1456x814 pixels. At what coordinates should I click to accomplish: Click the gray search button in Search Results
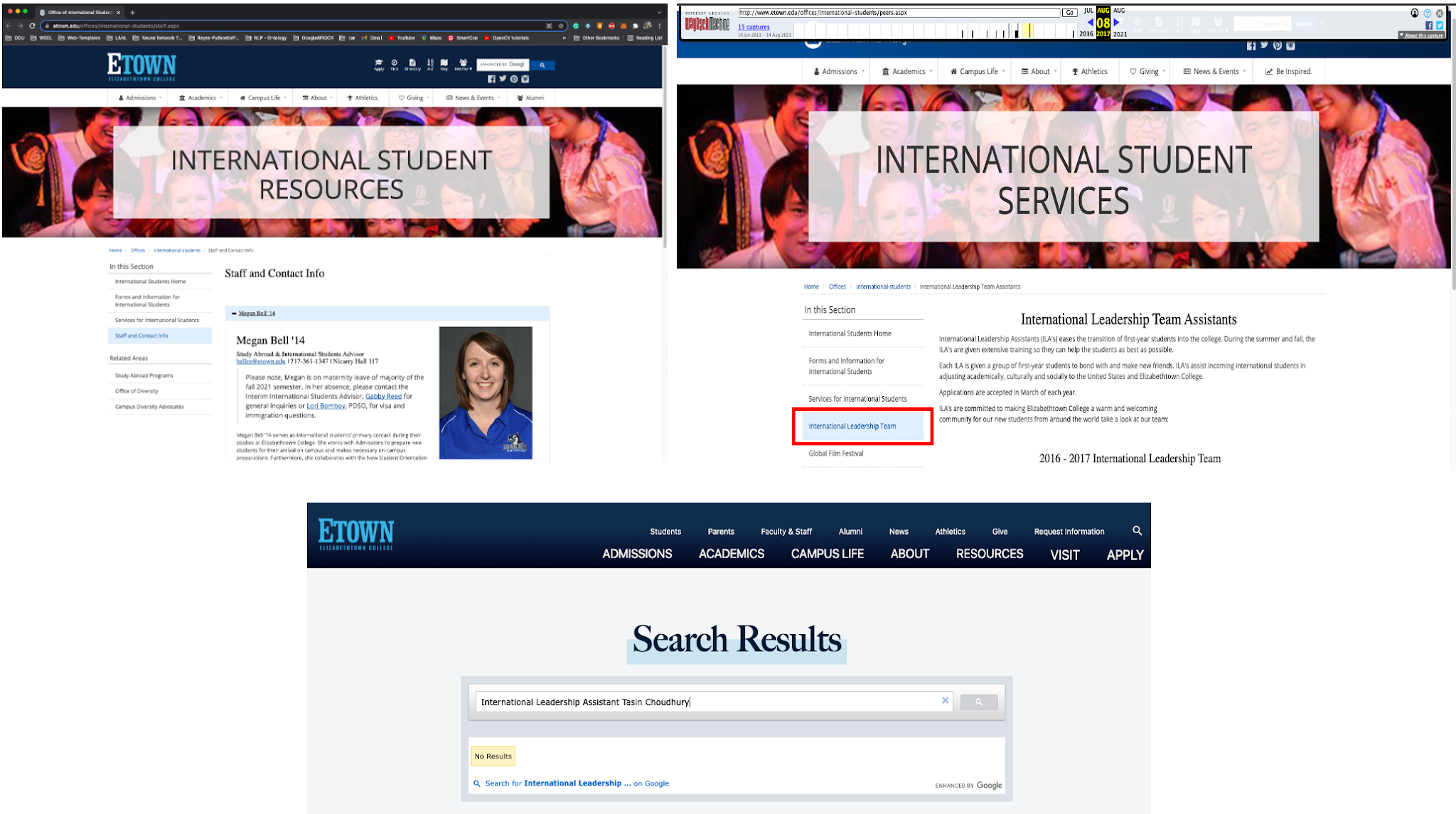coord(979,702)
